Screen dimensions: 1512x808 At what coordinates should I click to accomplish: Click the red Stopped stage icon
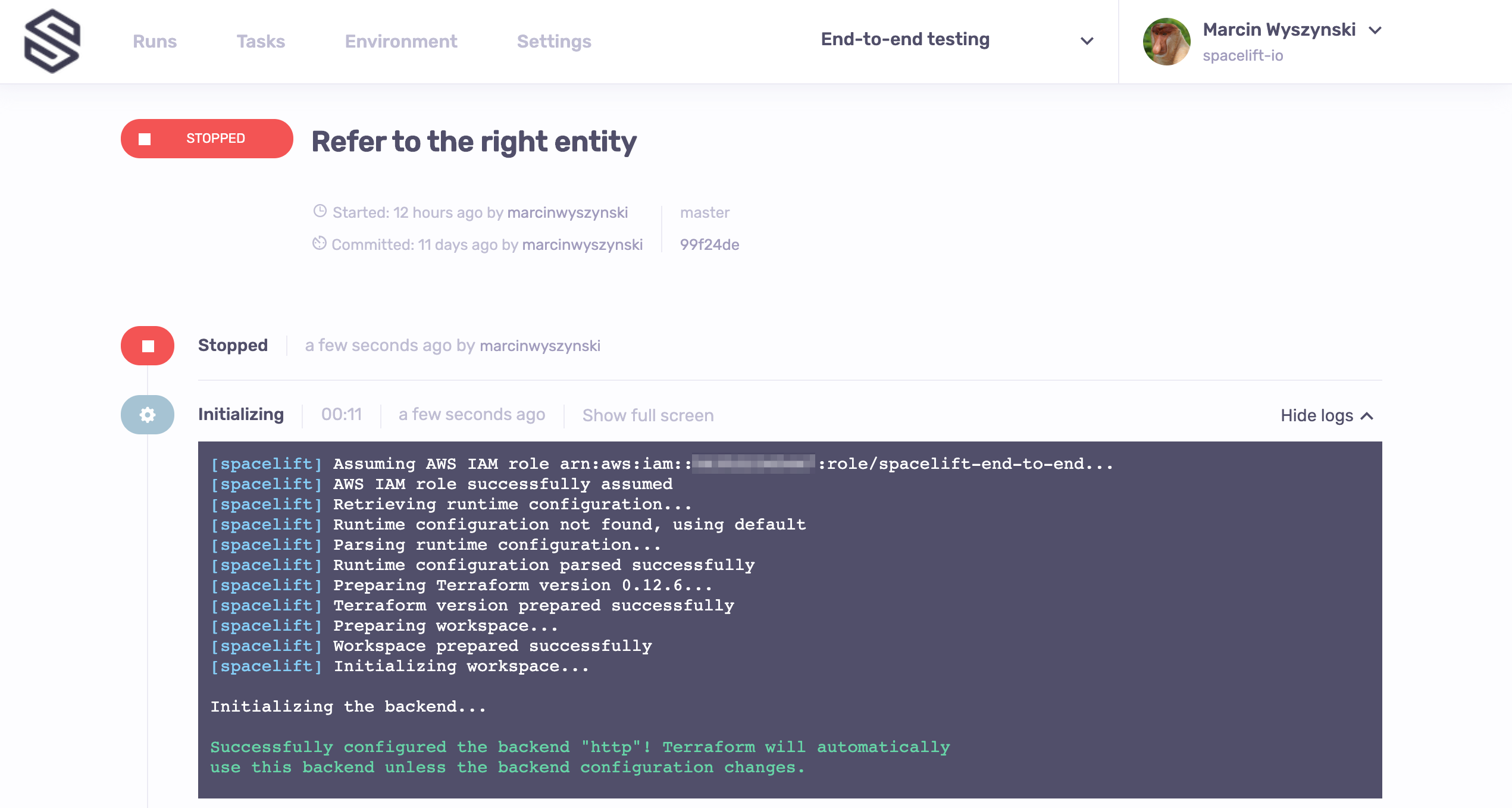148,346
